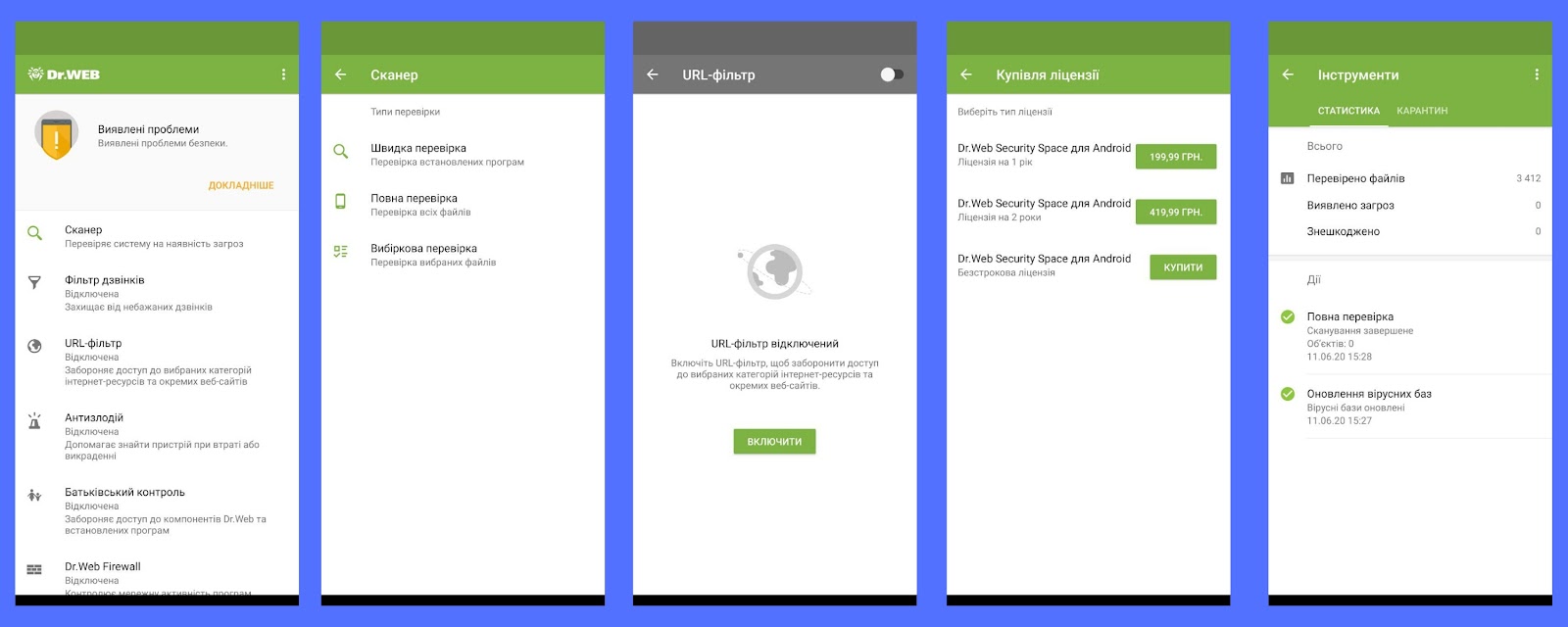Open Антизлодій entry
The height and width of the screenshot is (627, 1568).
(157, 436)
